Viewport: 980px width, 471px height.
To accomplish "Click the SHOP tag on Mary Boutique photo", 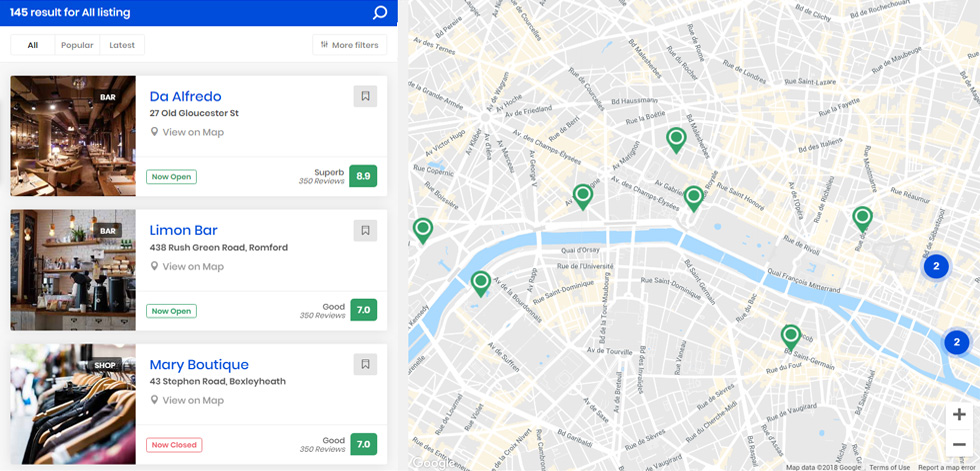I will [104, 365].
